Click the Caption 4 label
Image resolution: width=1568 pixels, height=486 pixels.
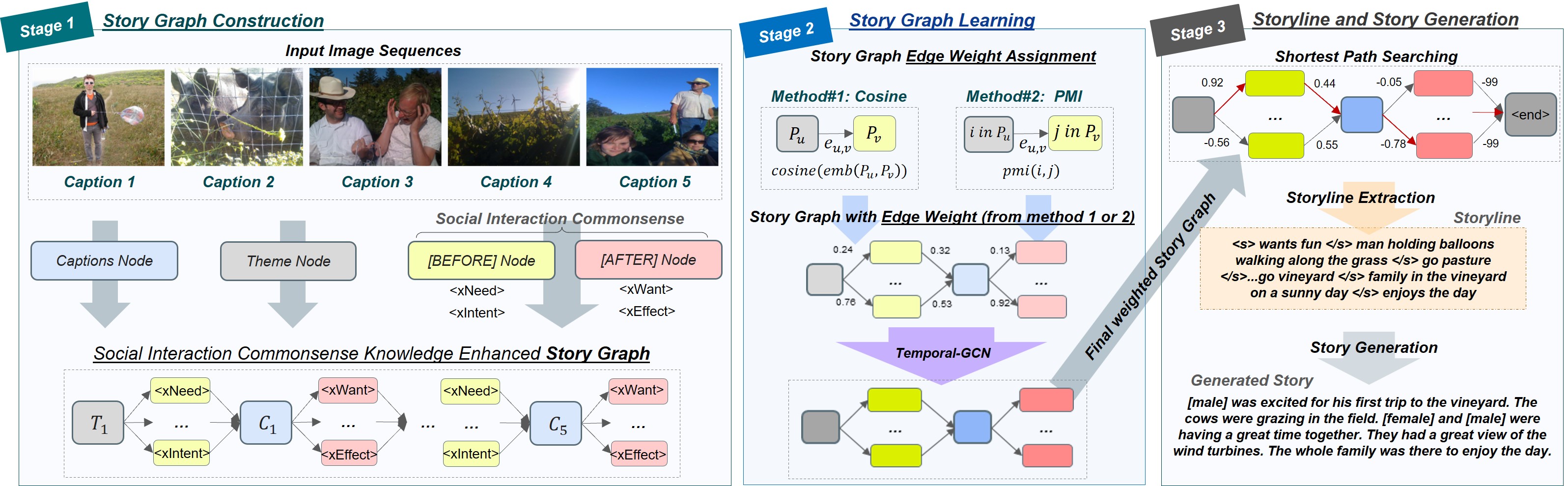[x=516, y=181]
